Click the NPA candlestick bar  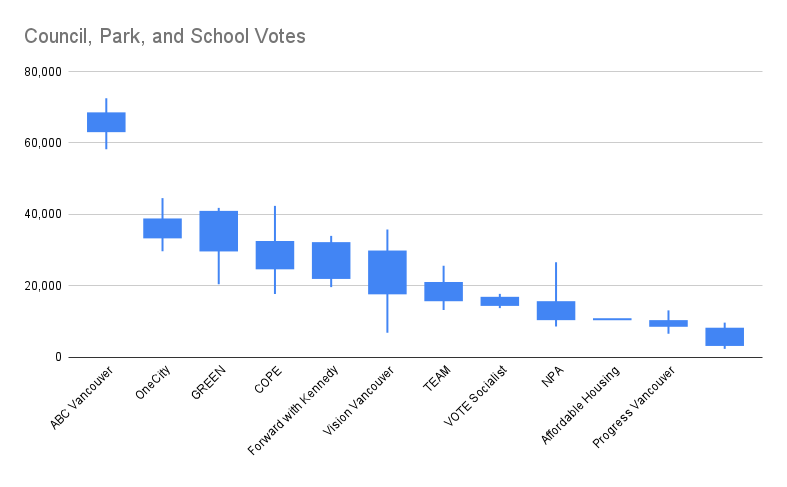(x=556, y=310)
